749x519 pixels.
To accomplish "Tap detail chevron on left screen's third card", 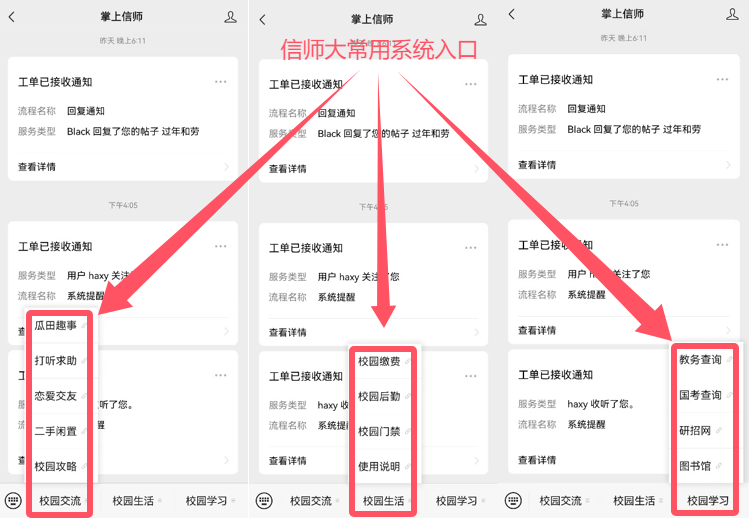I will [226, 460].
